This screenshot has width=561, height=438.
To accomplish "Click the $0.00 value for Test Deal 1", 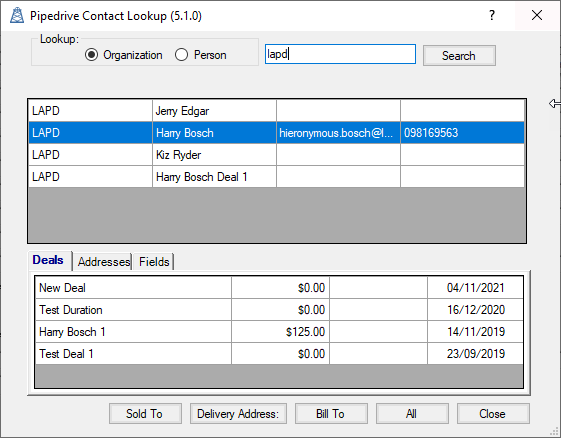I will pos(280,354).
